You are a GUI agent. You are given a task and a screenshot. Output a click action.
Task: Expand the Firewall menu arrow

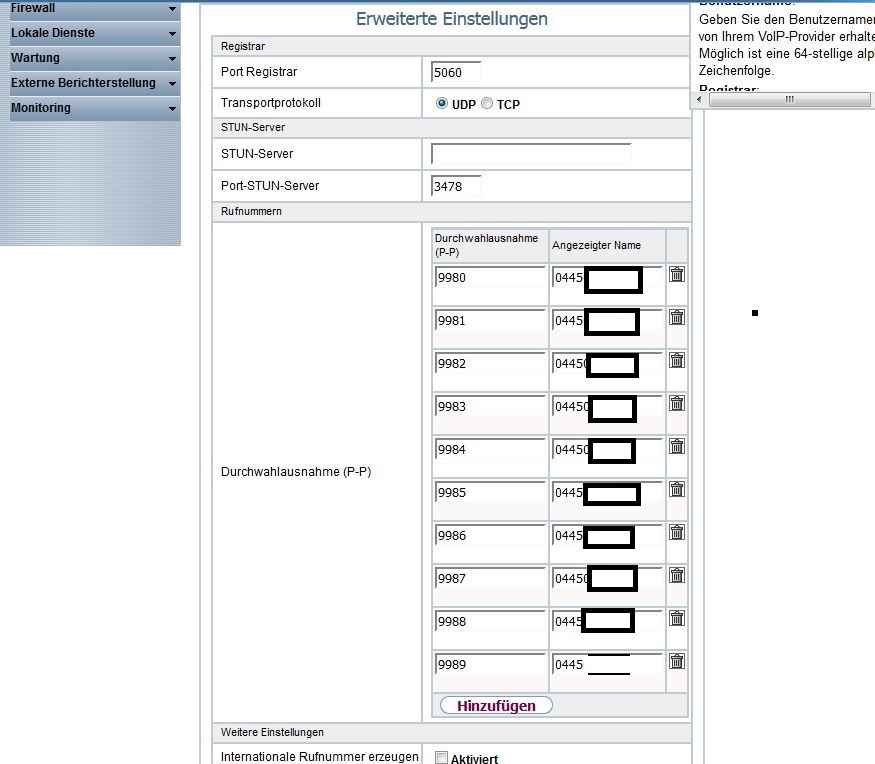pos(172,8)
